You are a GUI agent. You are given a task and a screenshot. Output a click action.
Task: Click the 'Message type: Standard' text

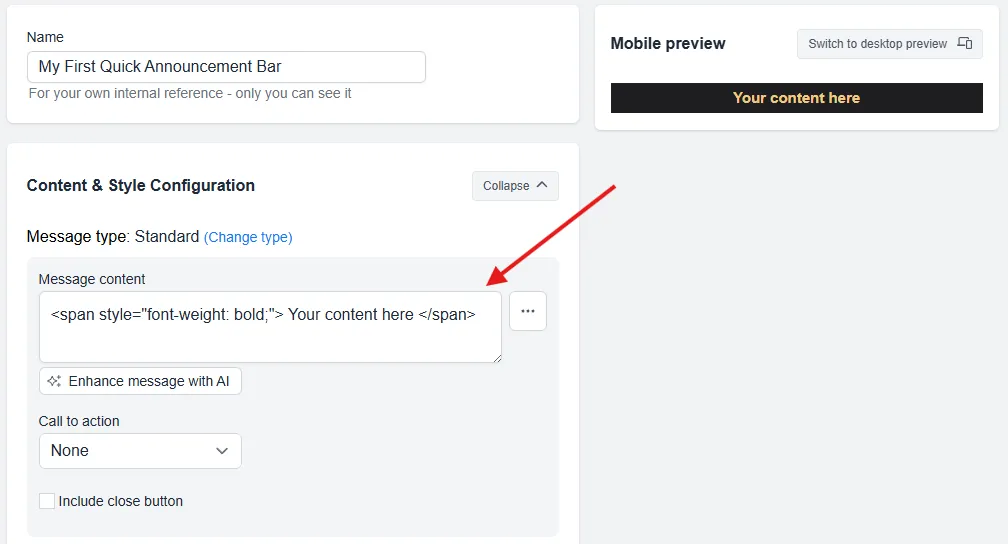click(x=112, y=237)
